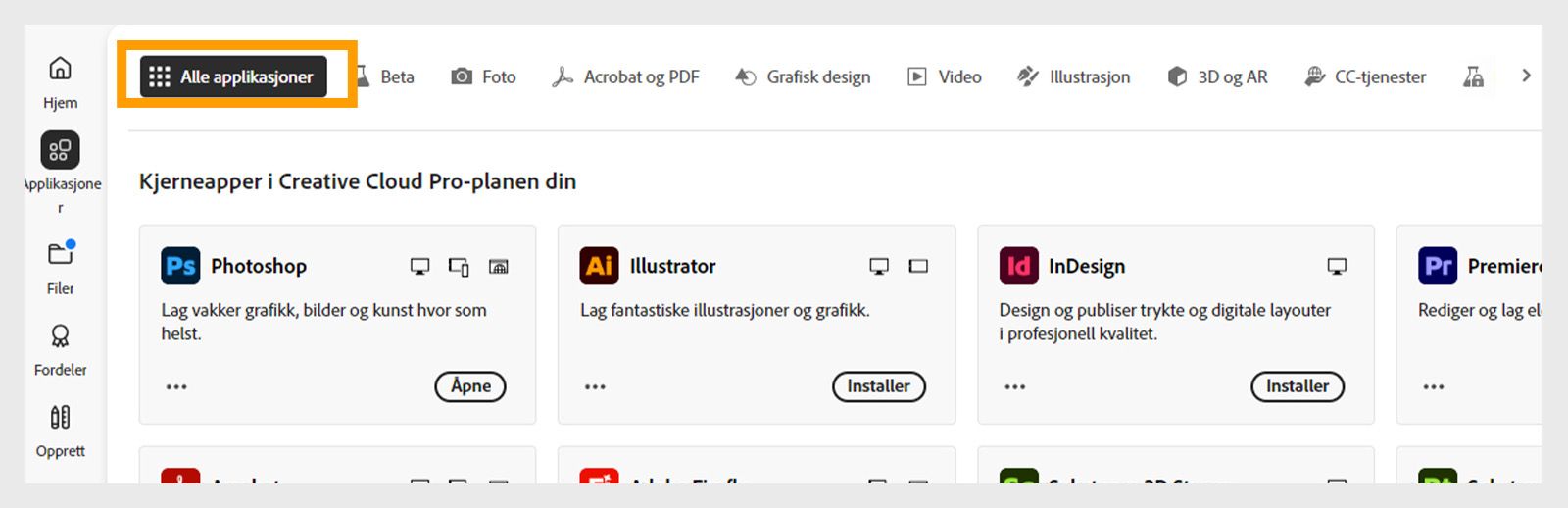Image resolution: width=1568 pixels, height=508 pixels.
Task: Click Illustrator tablet platform icon
Action: pyautogui.click(x=918, y=266)
